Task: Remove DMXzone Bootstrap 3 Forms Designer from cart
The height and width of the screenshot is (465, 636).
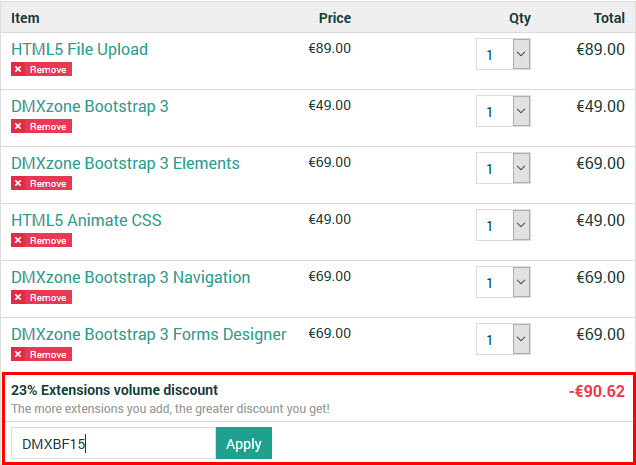Action: click(41, 354)
